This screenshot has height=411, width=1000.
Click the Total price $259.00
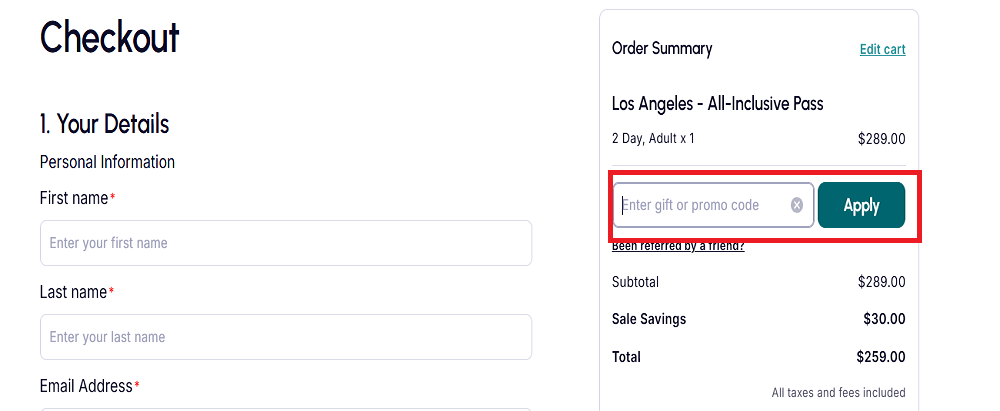pos(881,357)
